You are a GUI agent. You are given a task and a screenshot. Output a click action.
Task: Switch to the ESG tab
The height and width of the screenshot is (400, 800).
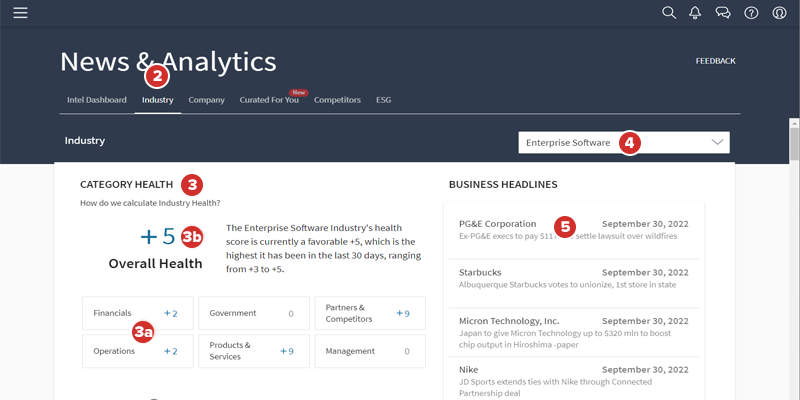point(384,100)
